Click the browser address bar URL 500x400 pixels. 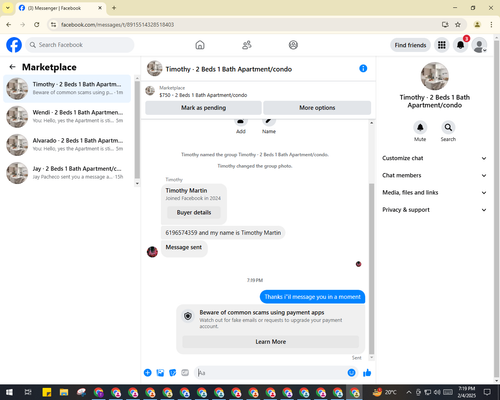pyautogui.click(x=117, y=25)
